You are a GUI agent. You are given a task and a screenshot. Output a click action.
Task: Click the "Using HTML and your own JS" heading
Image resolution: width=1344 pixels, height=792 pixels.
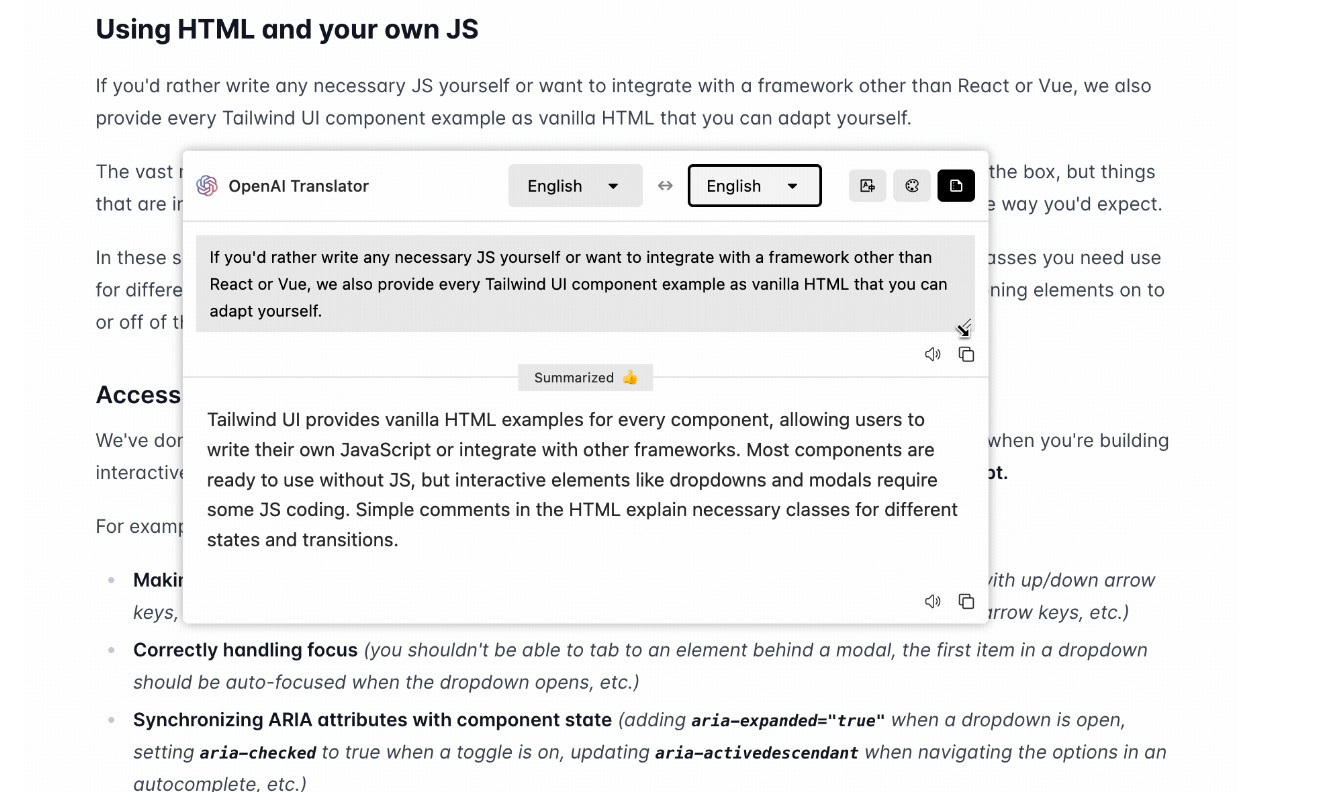(x=287, y=29)
